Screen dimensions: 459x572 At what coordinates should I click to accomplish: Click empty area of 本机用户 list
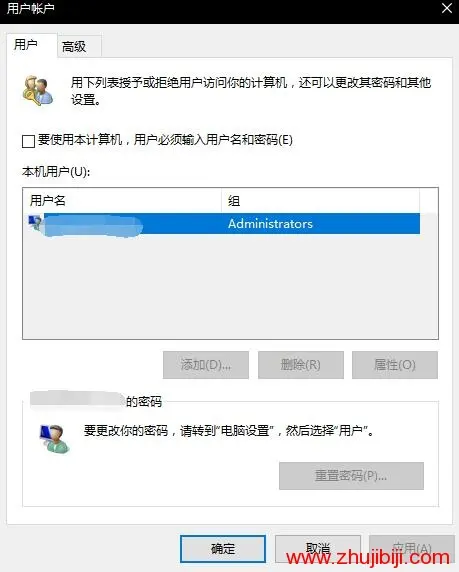(x=230, y=286)
